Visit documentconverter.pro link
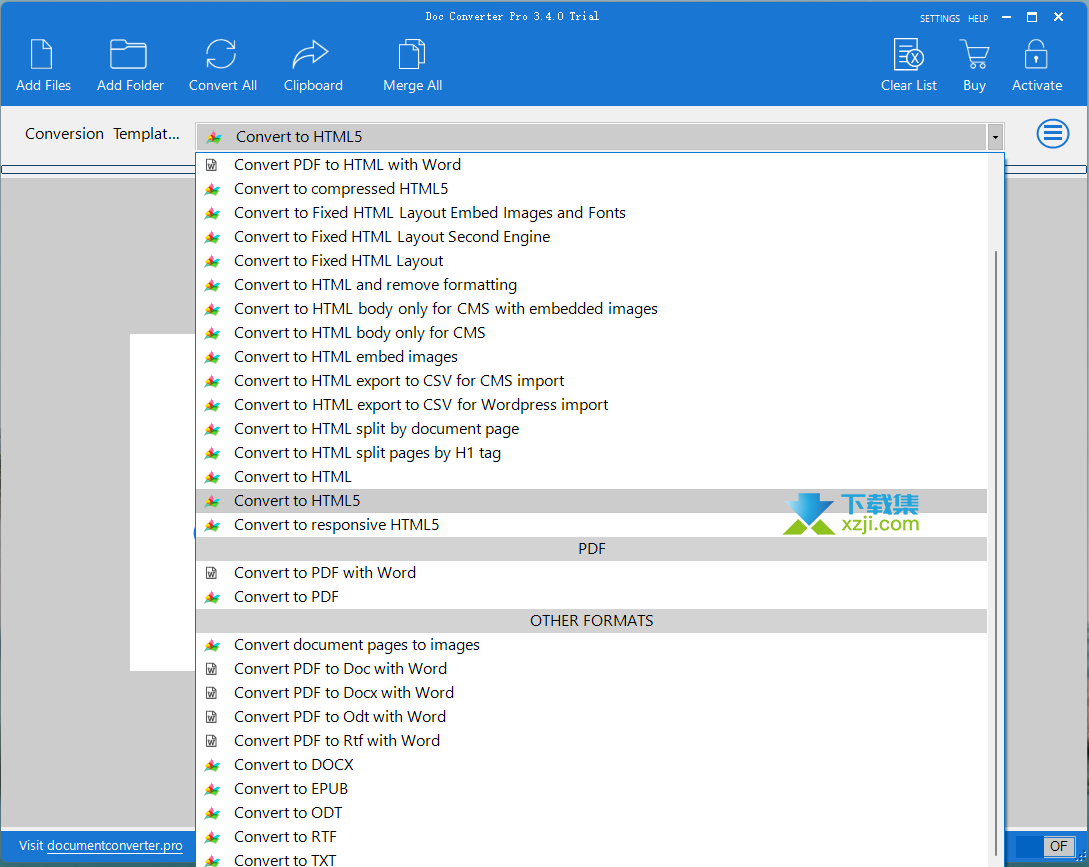 (115, 845)
